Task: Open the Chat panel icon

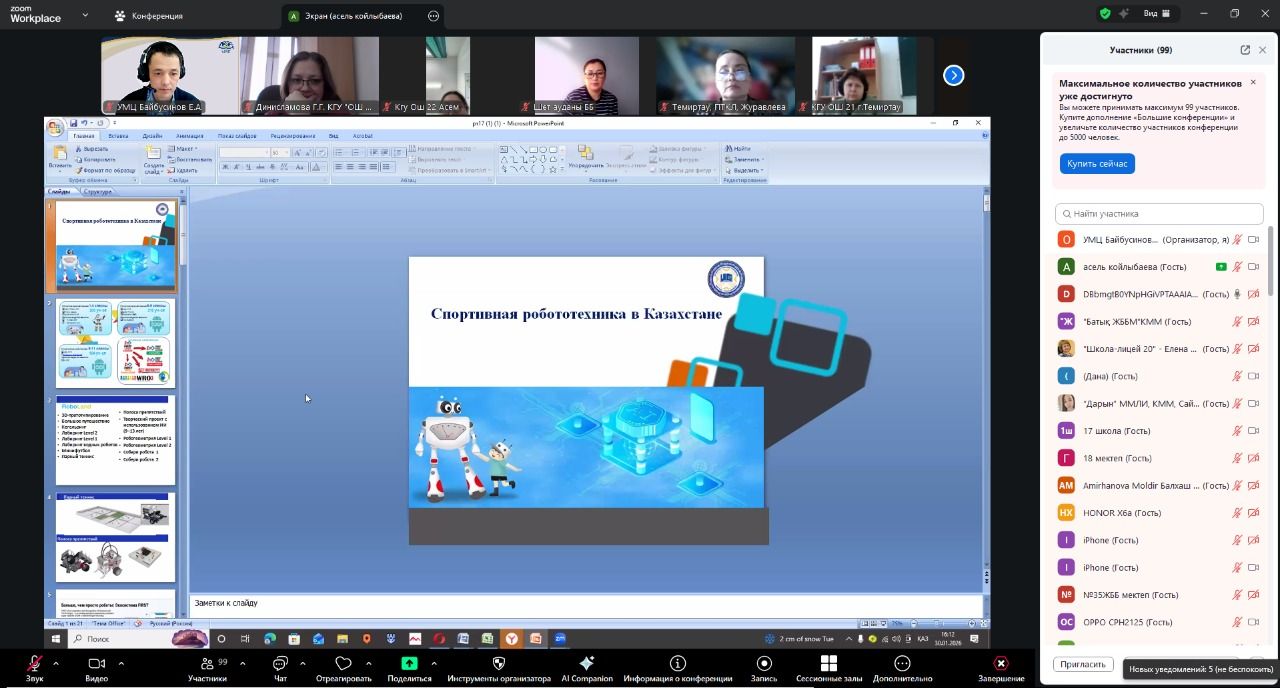Action: [x=280, y=664]
